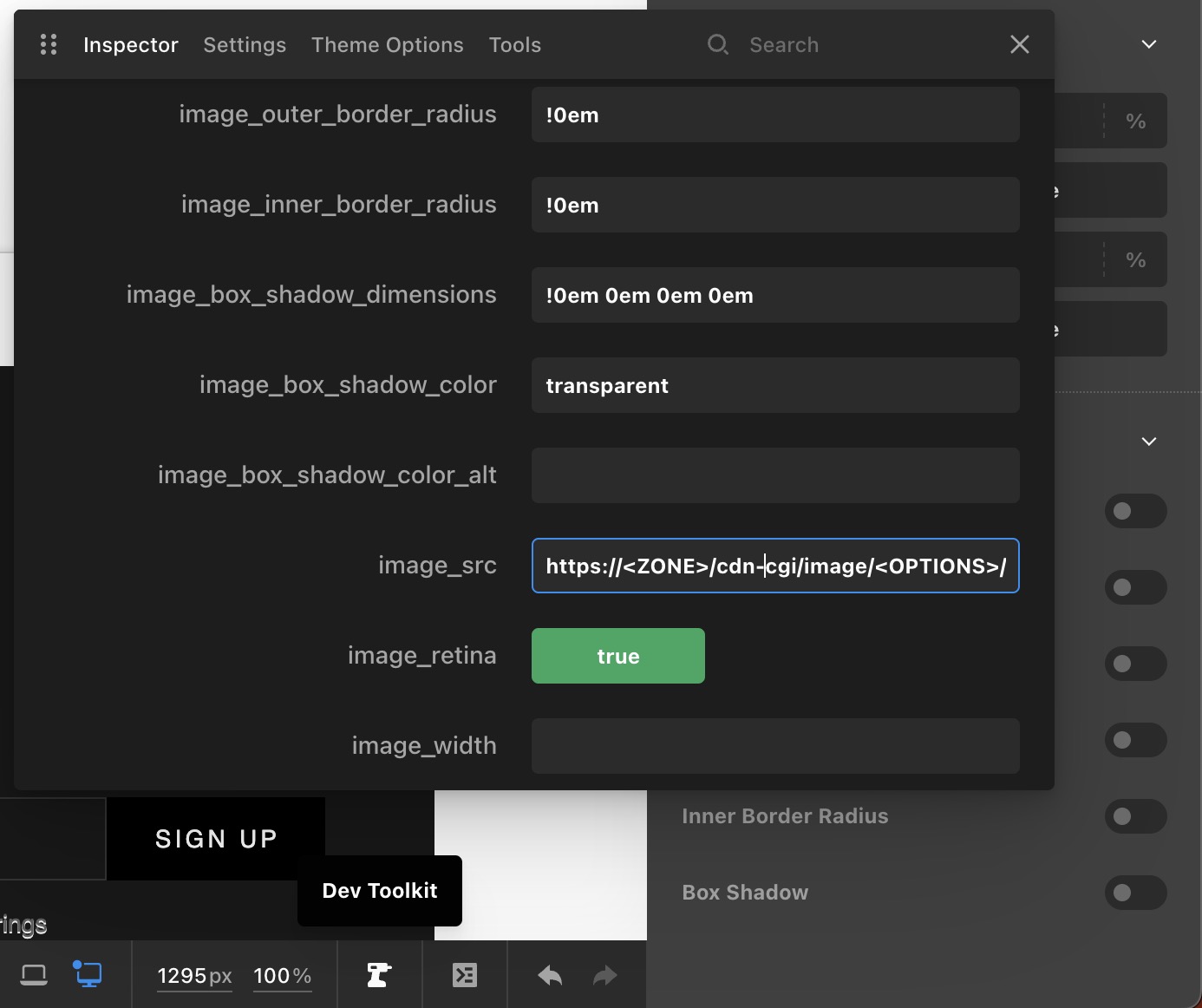This screenshot has width=1202, height=1008.
Task: Open the top percent unit selector
Action: coord(1135,121)
